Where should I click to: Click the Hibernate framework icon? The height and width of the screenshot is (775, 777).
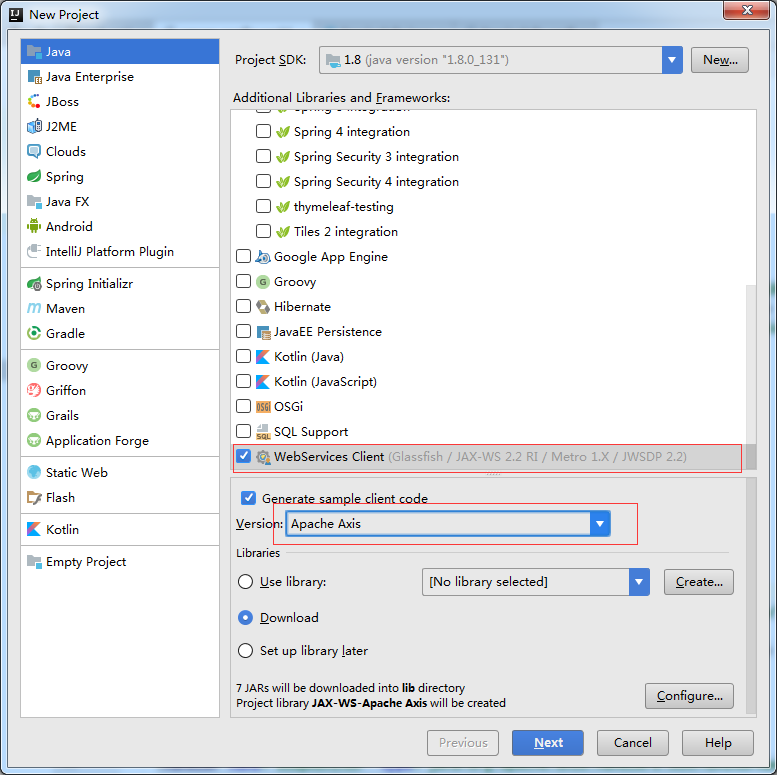coord(263,307)
